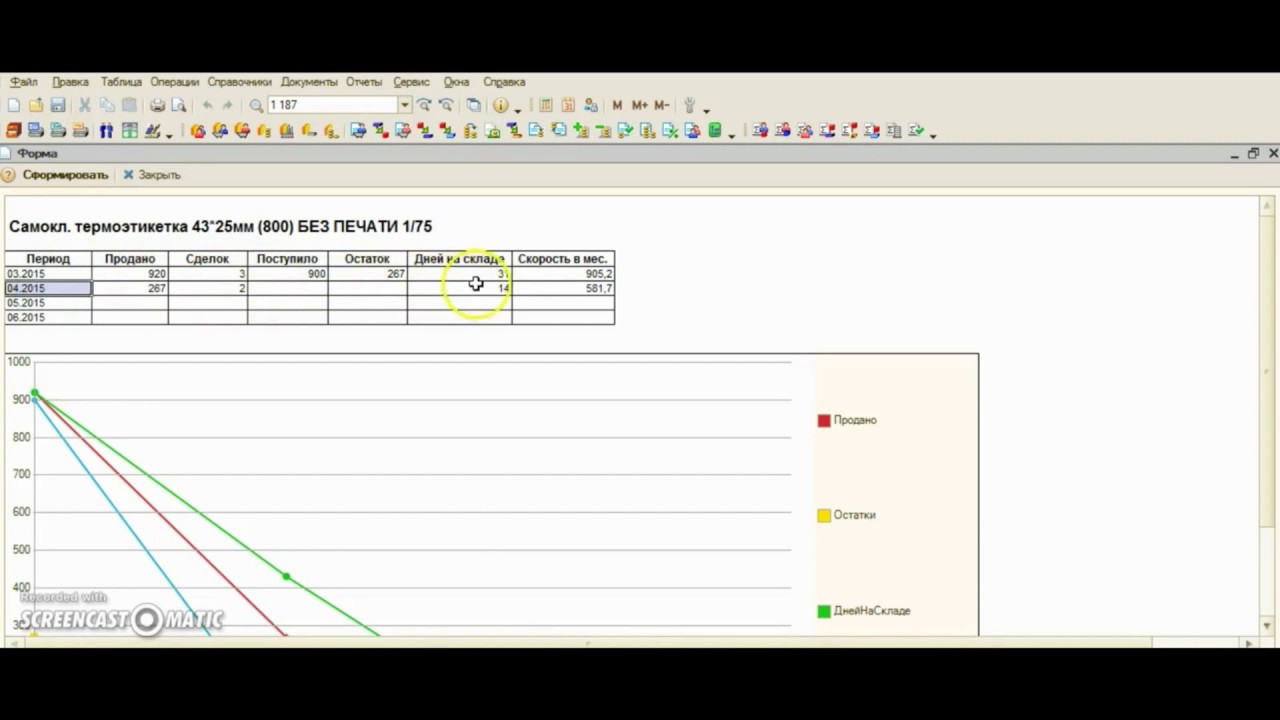
Task: Click the M+ memory add button
Action: (640, 105)
